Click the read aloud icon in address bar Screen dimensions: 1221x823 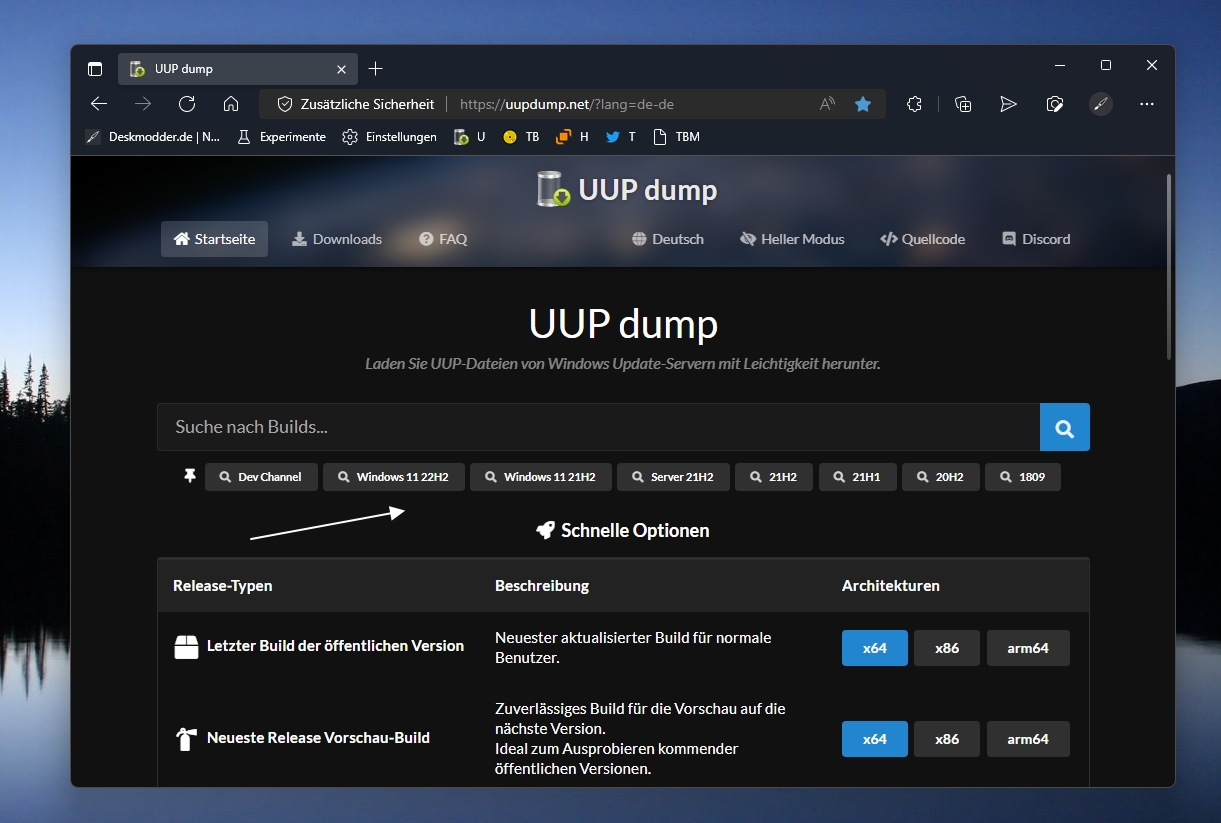pos(827,104)
